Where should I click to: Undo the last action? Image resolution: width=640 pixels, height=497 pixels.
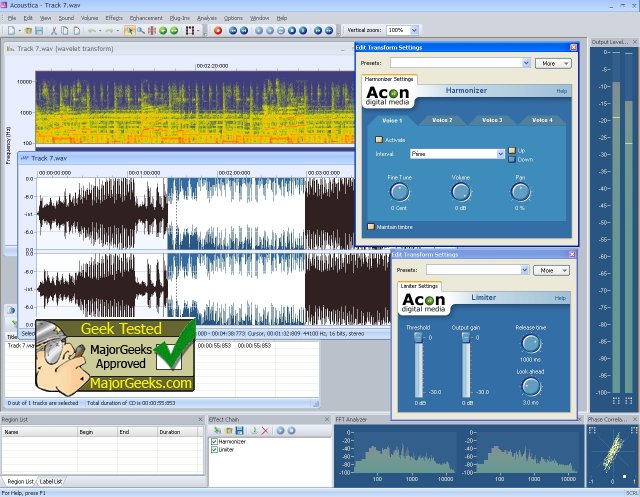tap(92, 31)
